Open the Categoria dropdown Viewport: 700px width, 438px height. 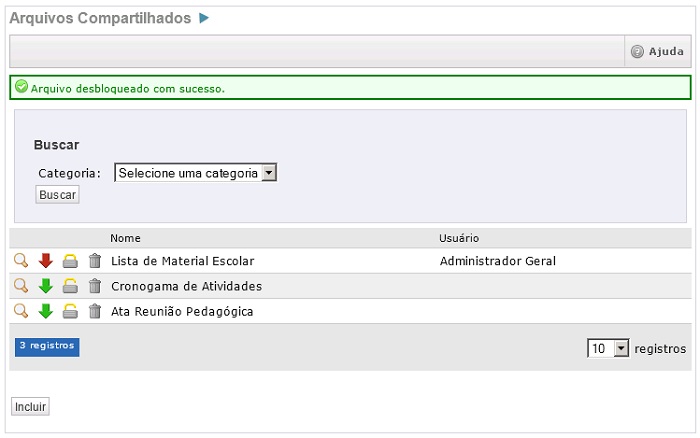click(x=195, y=173)
